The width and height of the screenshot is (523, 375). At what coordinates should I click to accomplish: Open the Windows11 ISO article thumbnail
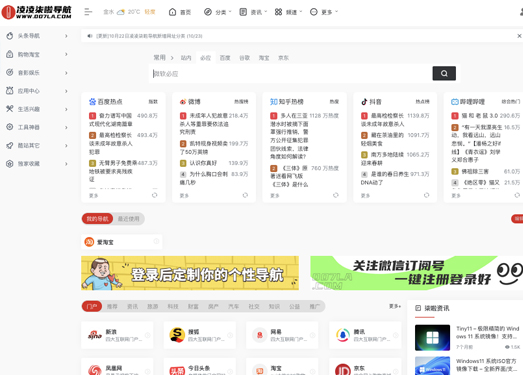(432, 366)
